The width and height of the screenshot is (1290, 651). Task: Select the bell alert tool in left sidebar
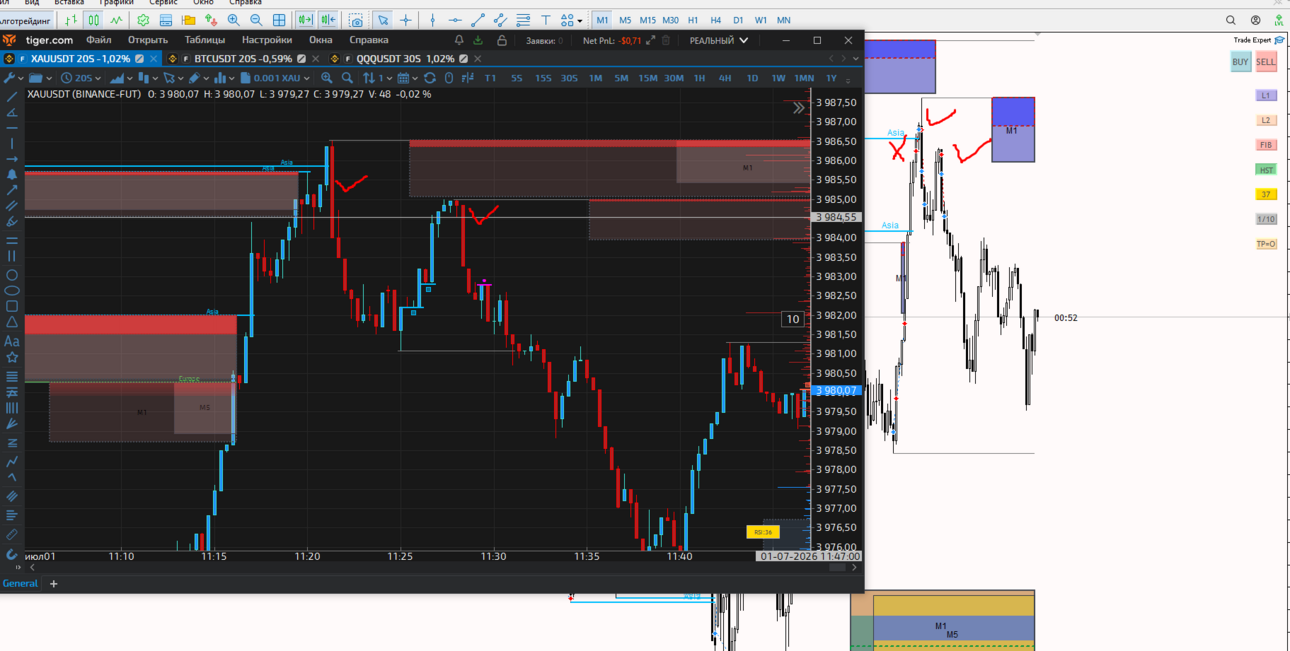click(x=12, y=174)
